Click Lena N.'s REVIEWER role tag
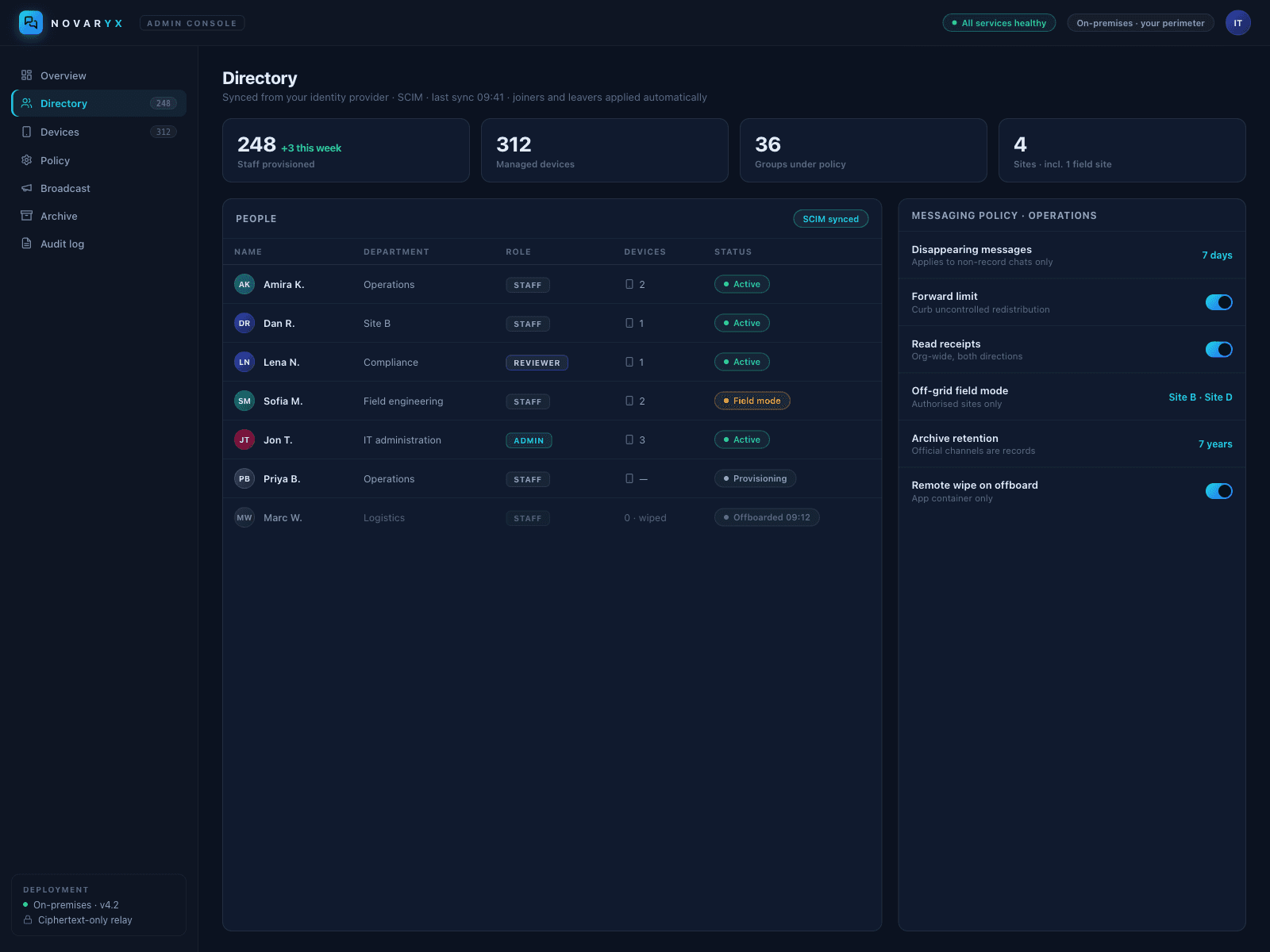 pos(537,363)
